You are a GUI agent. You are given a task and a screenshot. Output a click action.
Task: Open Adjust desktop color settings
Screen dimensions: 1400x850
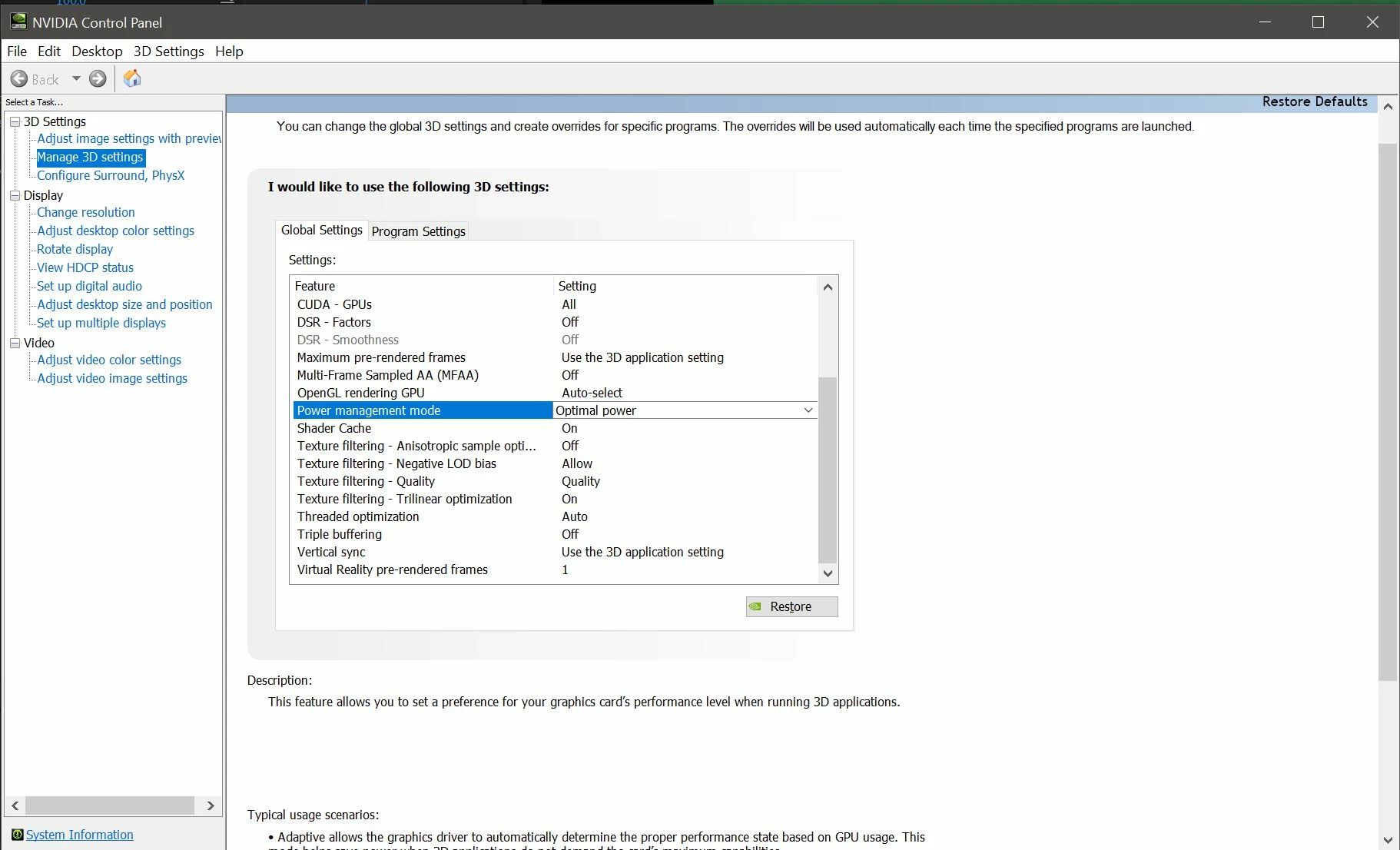pyautogui.click(x=115, y=231)
